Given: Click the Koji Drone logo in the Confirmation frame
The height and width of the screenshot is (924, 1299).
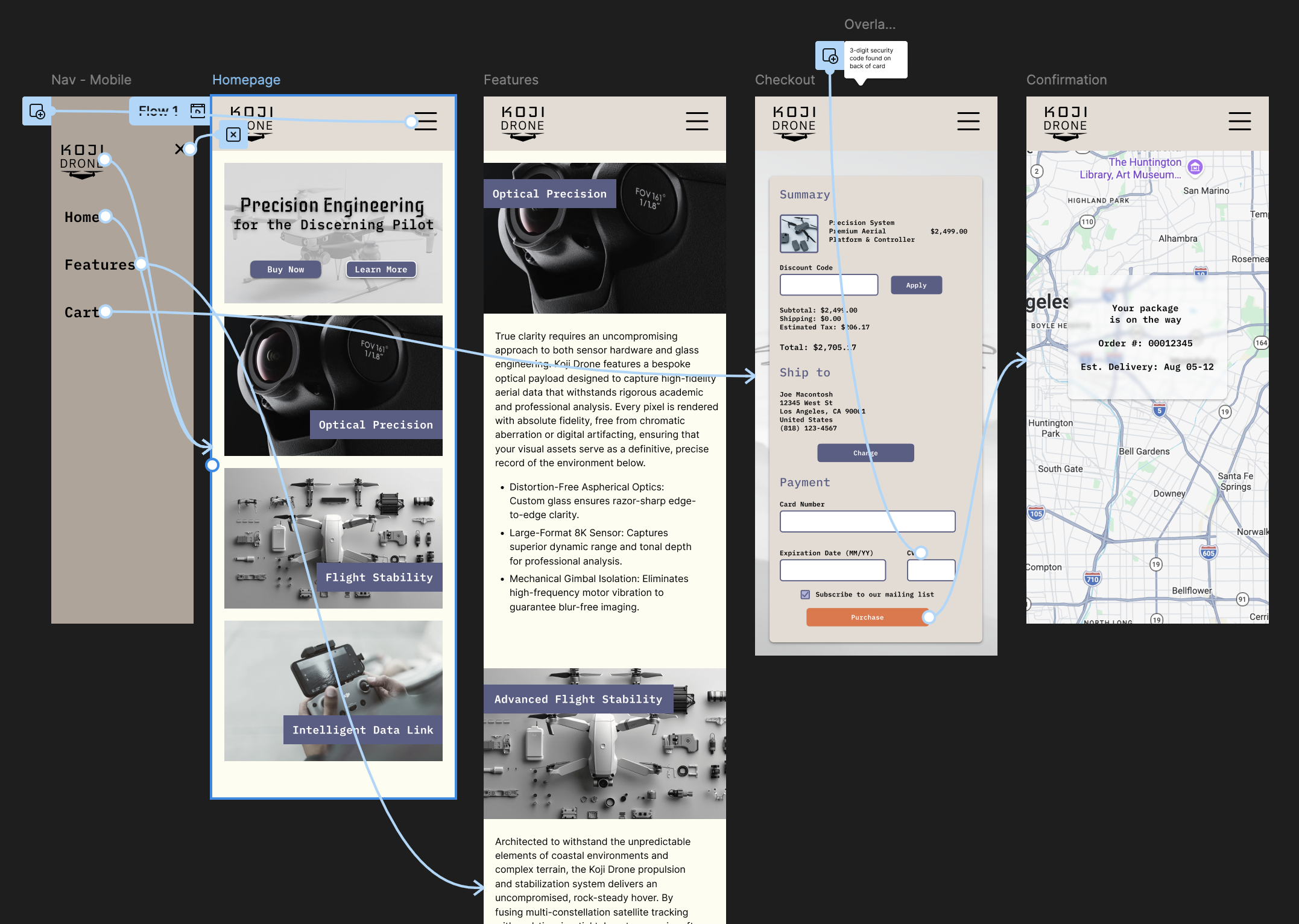Looking at the screenshot, I should [x=1065, y=124].
